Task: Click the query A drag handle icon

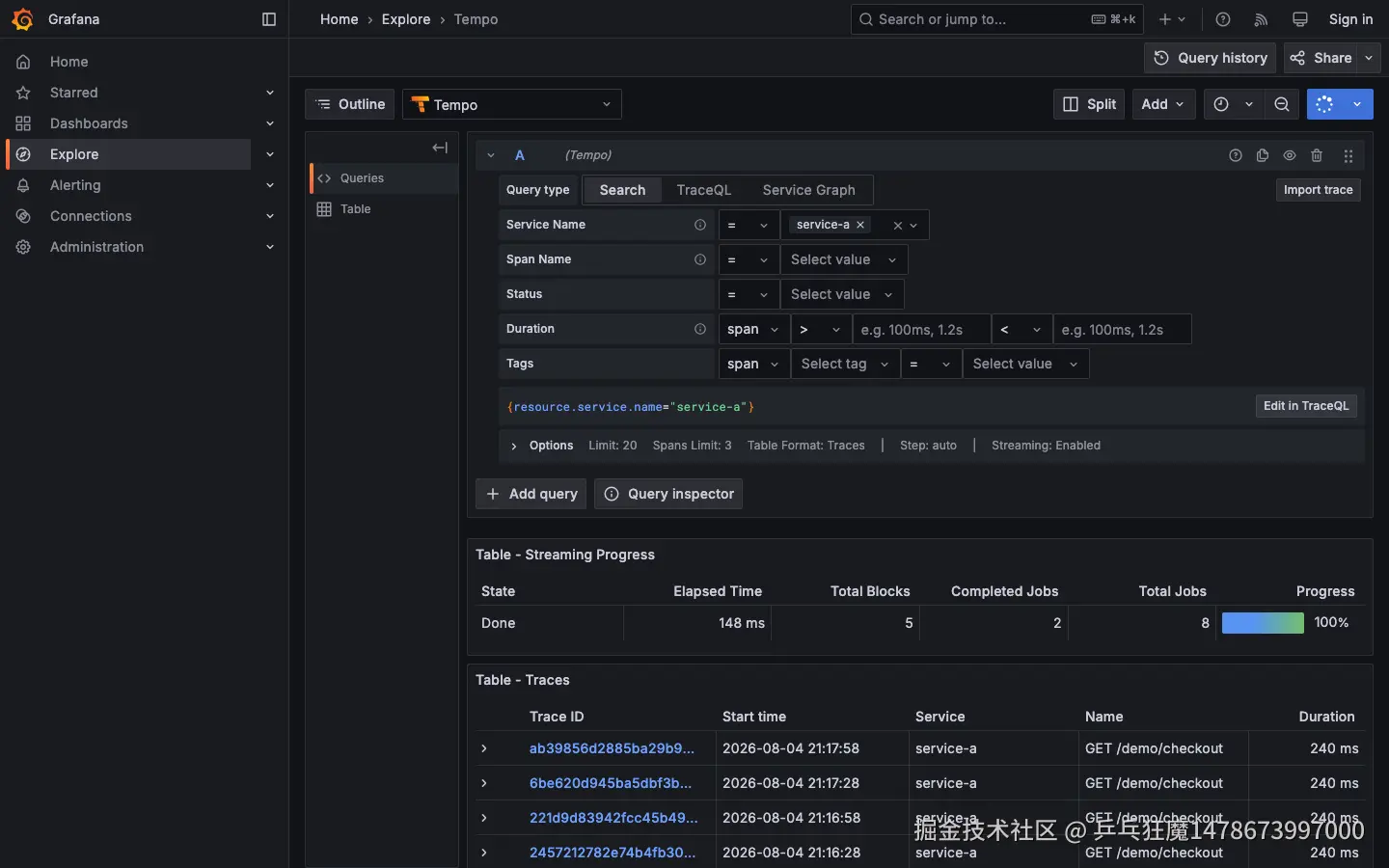Action: (1348, 155)
